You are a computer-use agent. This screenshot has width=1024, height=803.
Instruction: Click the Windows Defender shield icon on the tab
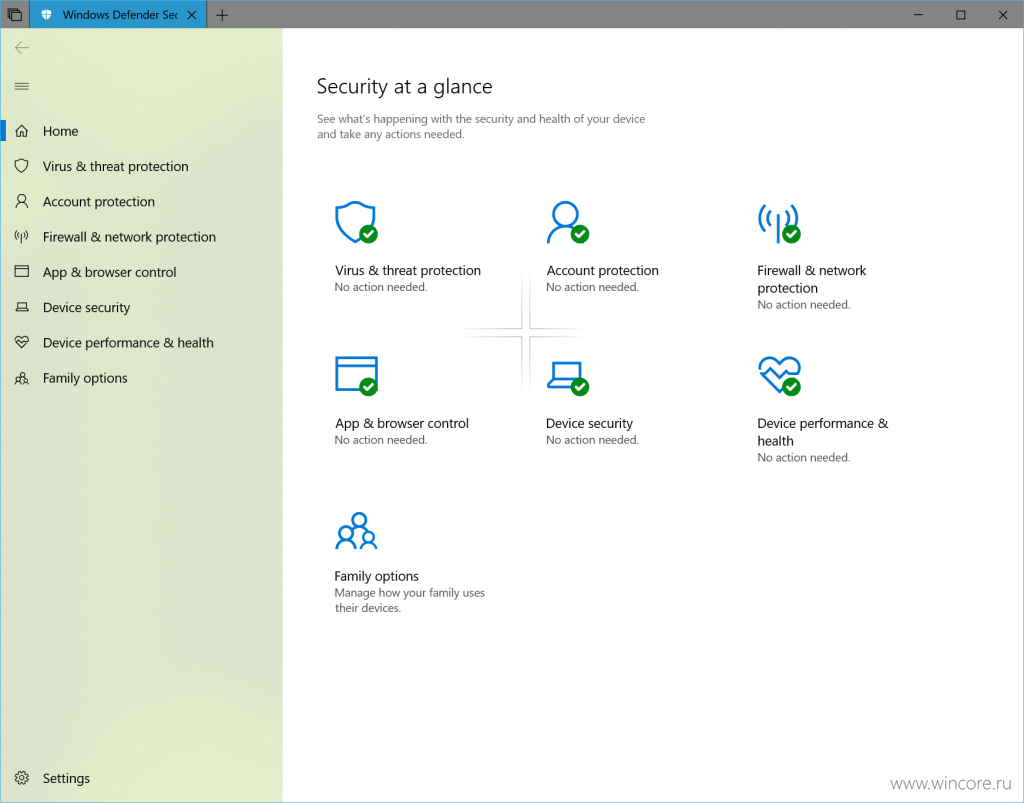46,14
